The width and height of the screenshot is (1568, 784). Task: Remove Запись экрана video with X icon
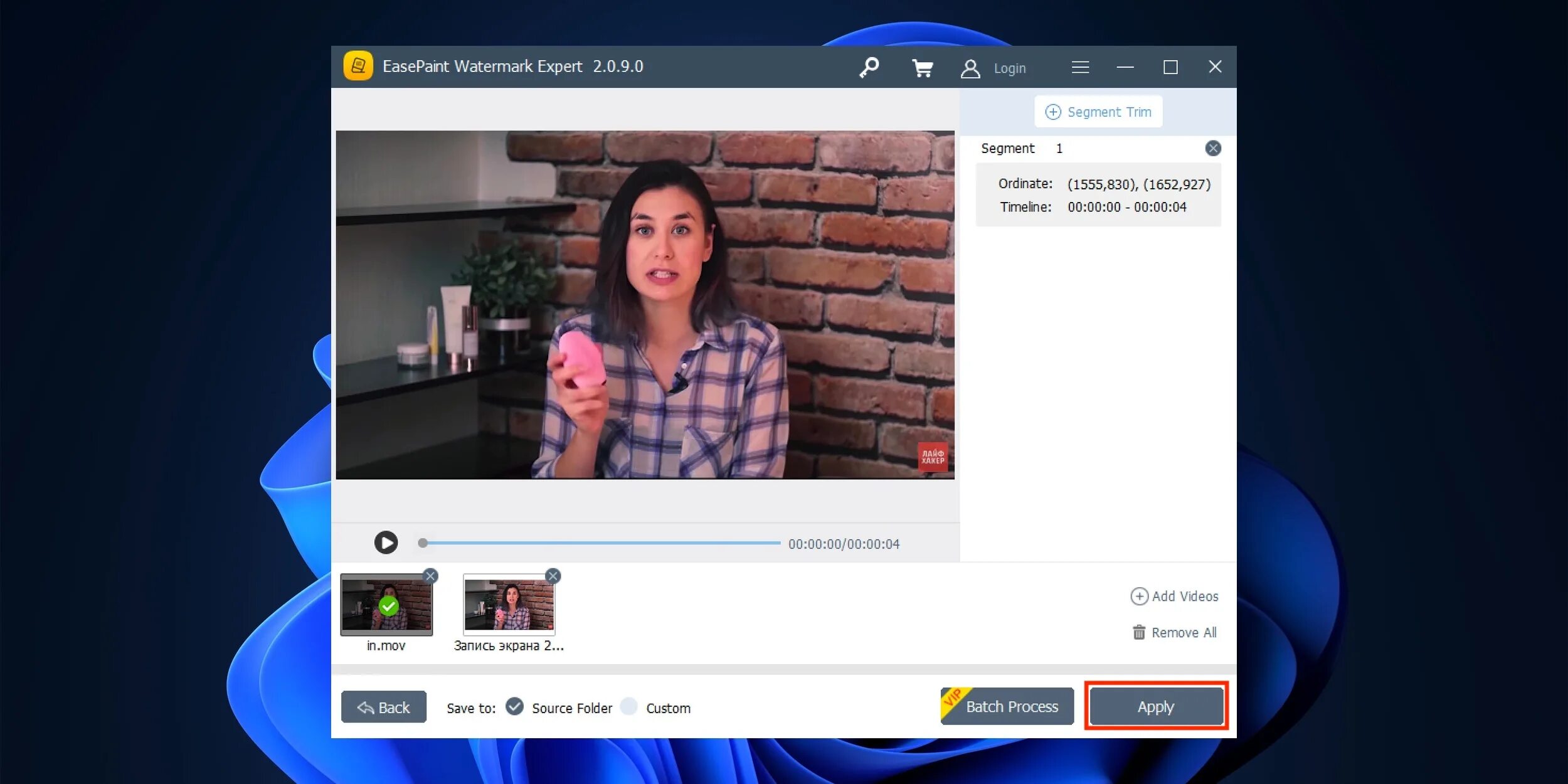(553, 576)
